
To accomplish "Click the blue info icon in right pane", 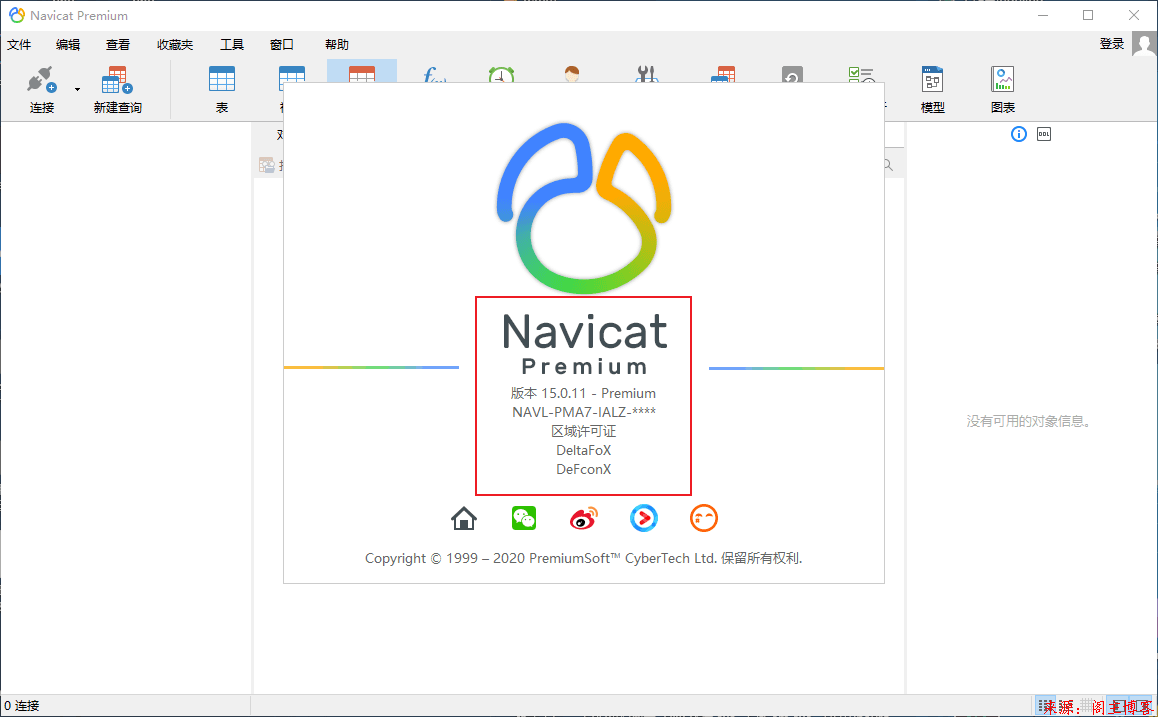I will pyautogui.click(x=1018, y=134).
